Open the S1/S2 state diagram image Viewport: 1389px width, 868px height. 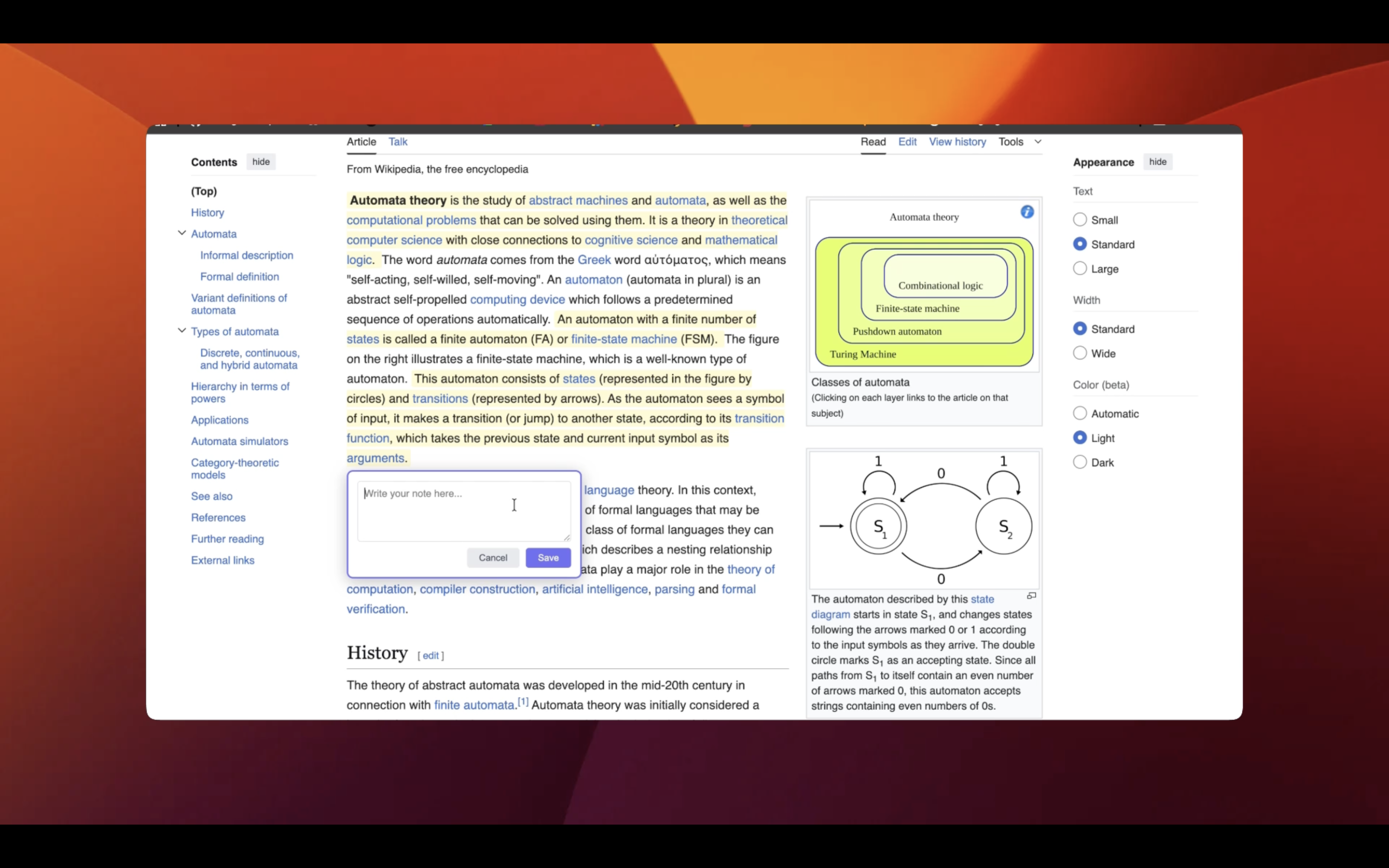(924, 520)
